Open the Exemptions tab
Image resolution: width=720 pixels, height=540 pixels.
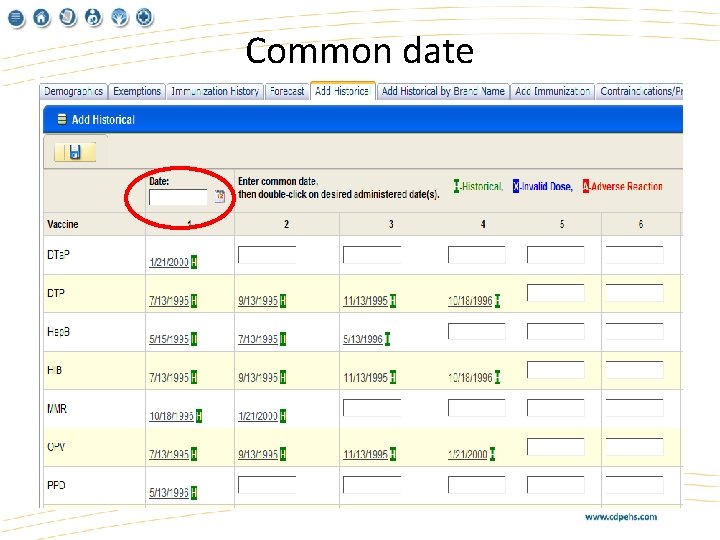tap(137, 91)
